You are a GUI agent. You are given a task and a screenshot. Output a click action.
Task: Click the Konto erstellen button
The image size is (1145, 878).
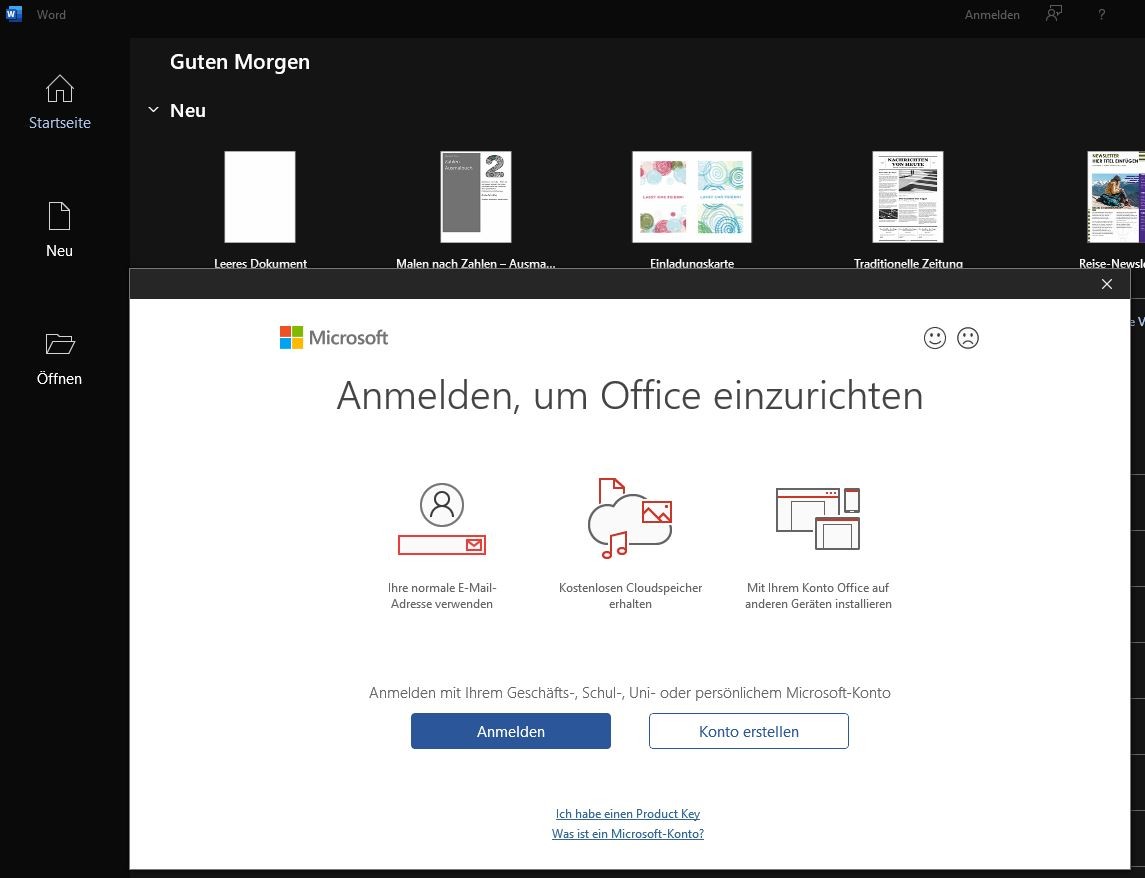pos(748,731)
